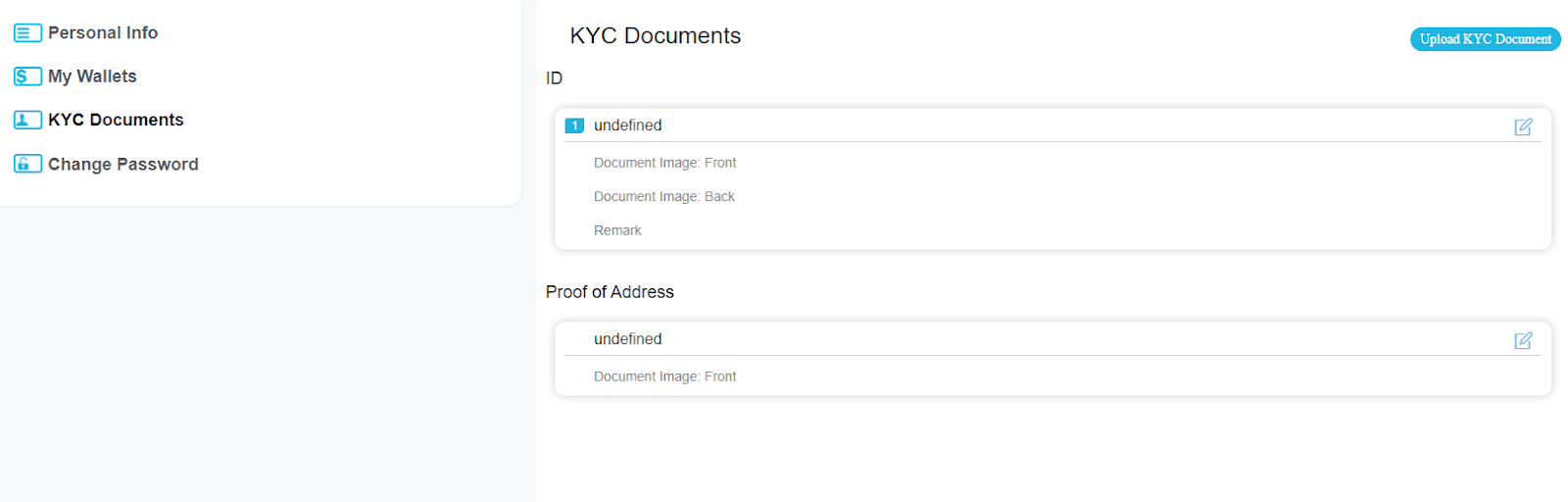Viewport: 1568px width, 502px height.
Task: Click Document Image: Front under Proof of Address
Action: click(664, 376)
